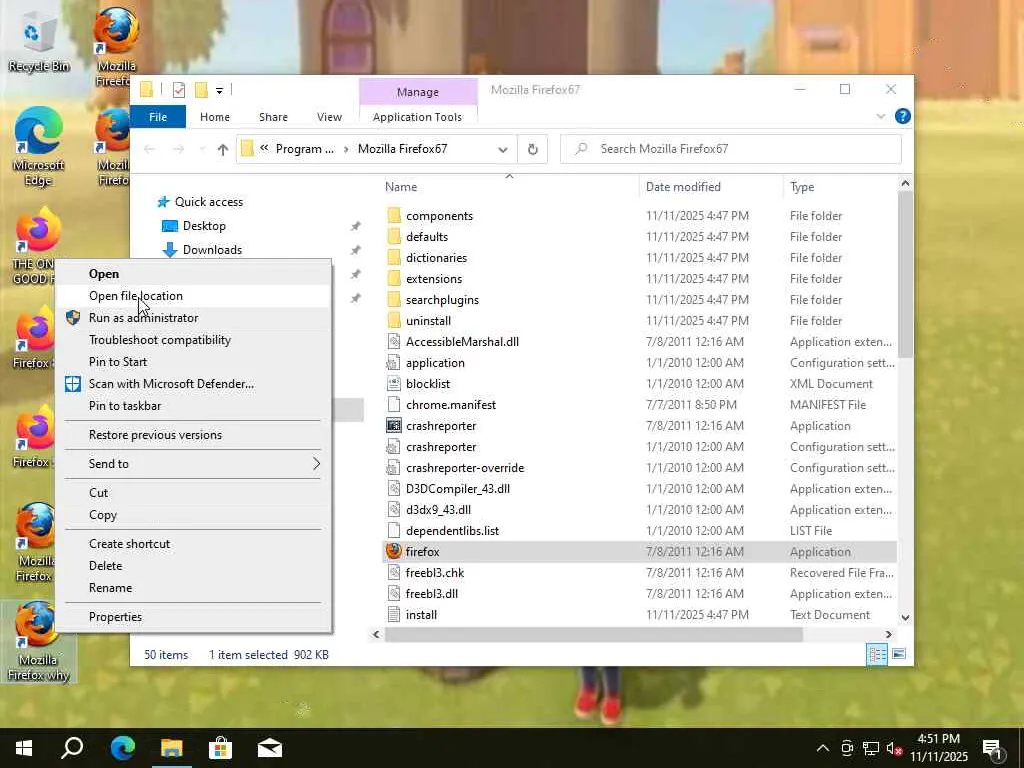Choose Pin to taskbar
The width and height of the screenshot is (1024, 768).
click(193, 406)
